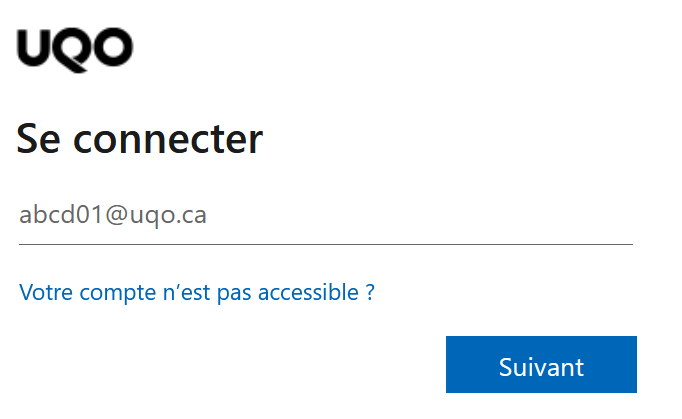
Task: Click the username field with uqo.ca placeholder
Action: coord(325,216)
